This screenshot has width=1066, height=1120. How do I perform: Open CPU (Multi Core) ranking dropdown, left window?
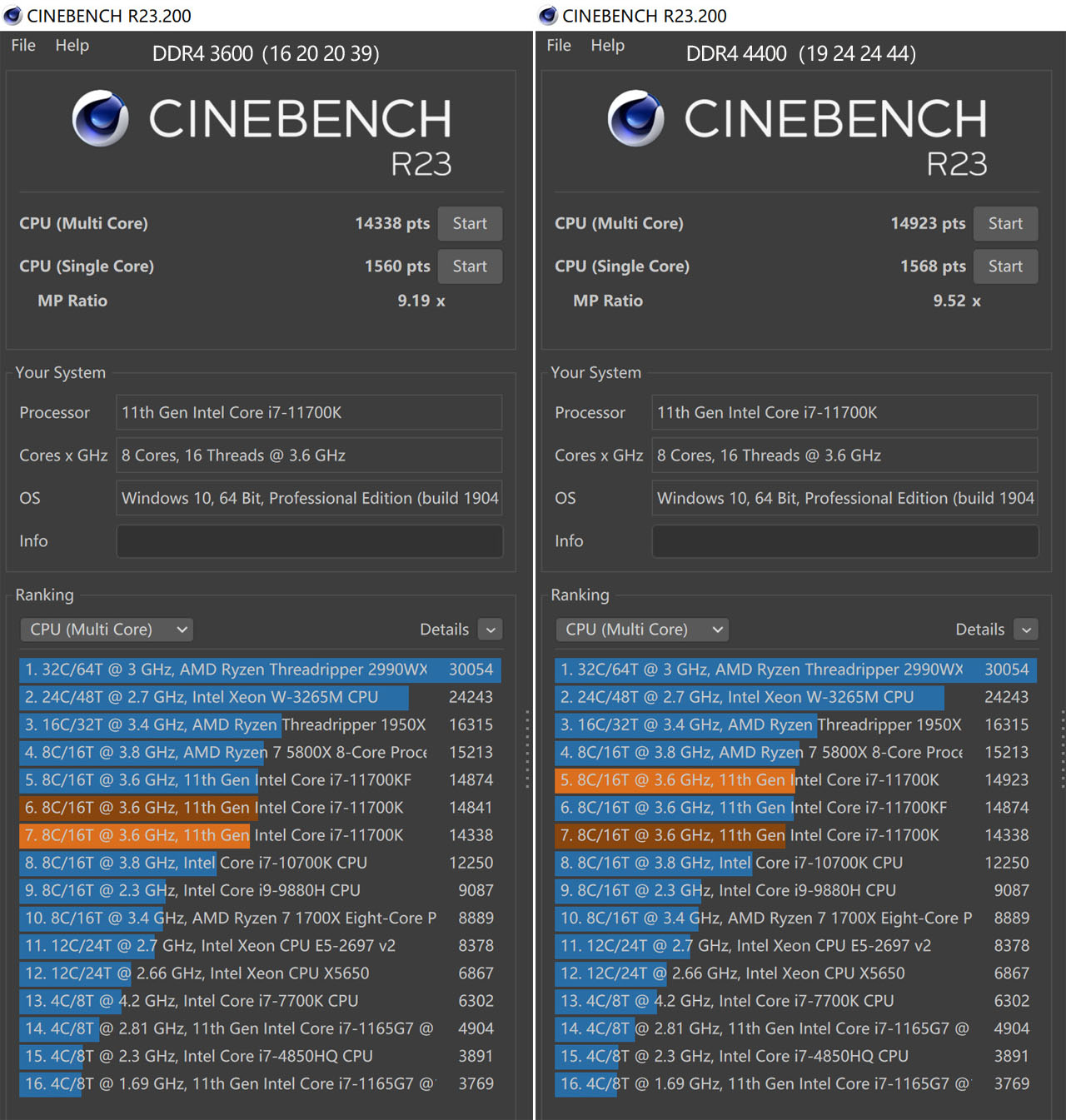107,630
